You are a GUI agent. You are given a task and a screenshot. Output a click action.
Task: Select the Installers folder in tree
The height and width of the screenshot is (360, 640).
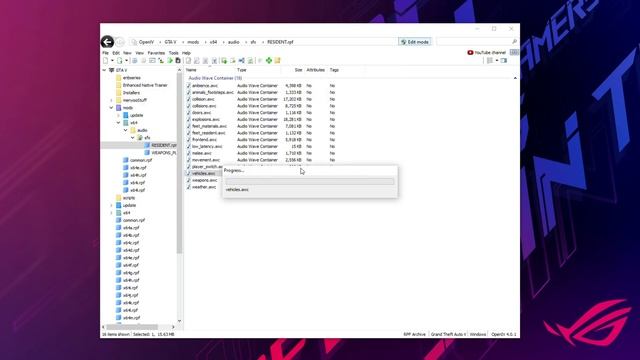tap(131, 93)
